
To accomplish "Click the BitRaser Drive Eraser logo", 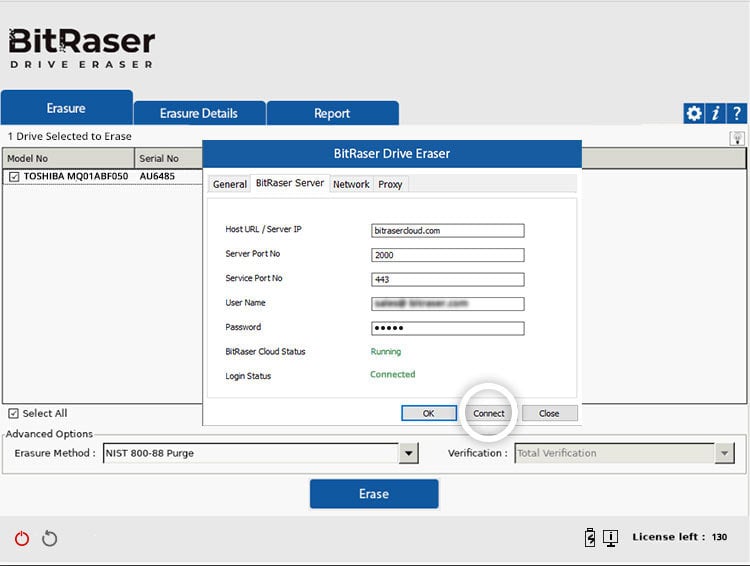I will (x=82, y=48).
